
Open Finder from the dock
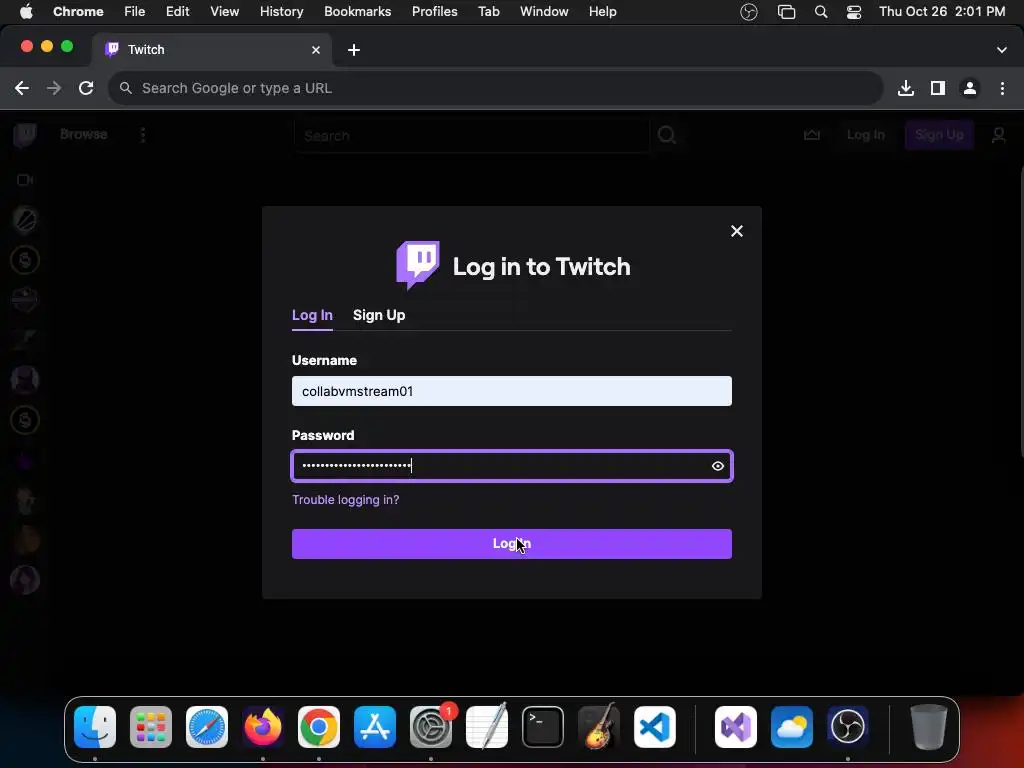95,727
